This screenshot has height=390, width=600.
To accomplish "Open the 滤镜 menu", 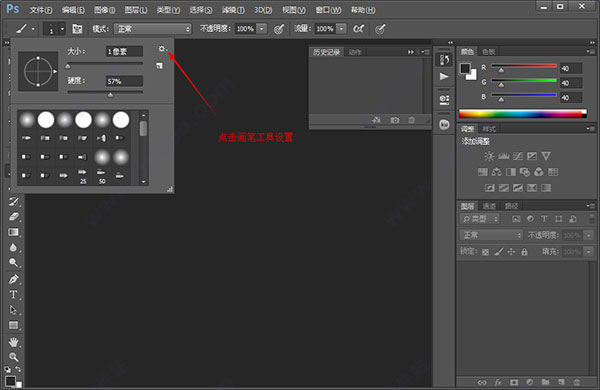I will (x=233, y=10).
